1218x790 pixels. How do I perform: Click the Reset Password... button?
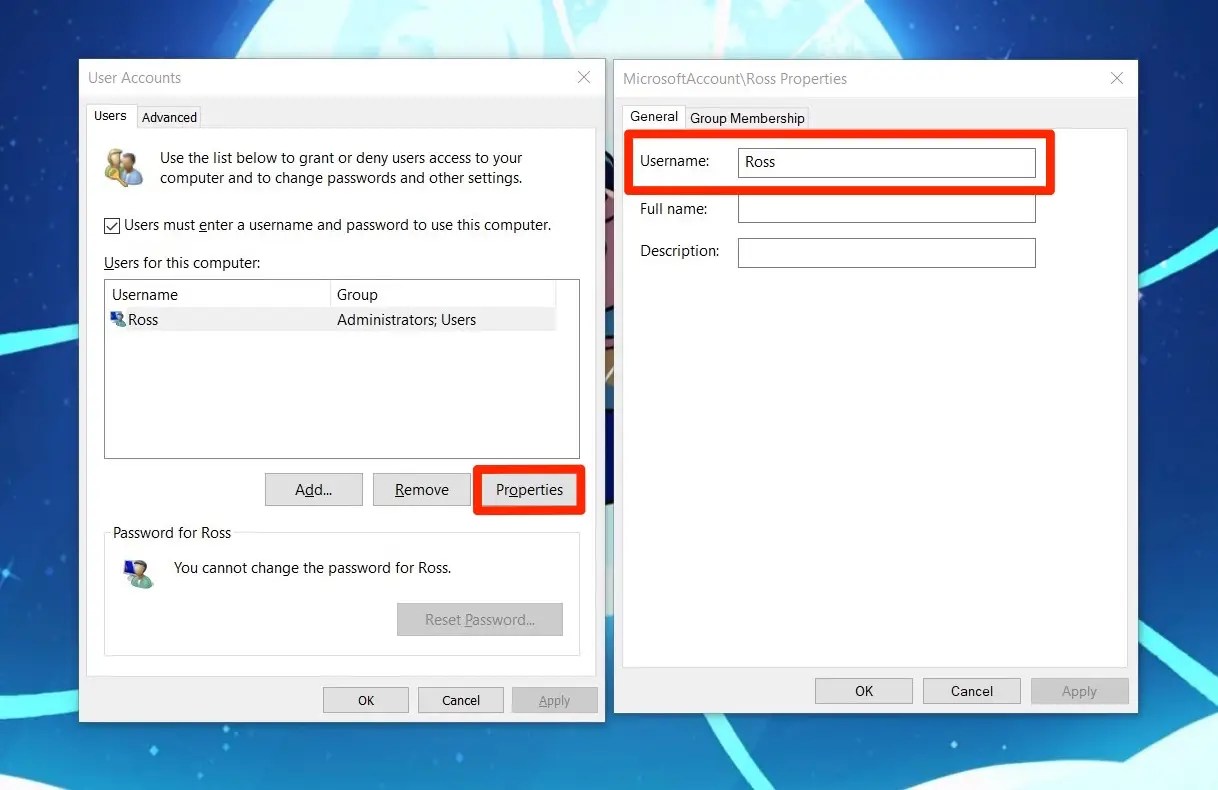480,619
